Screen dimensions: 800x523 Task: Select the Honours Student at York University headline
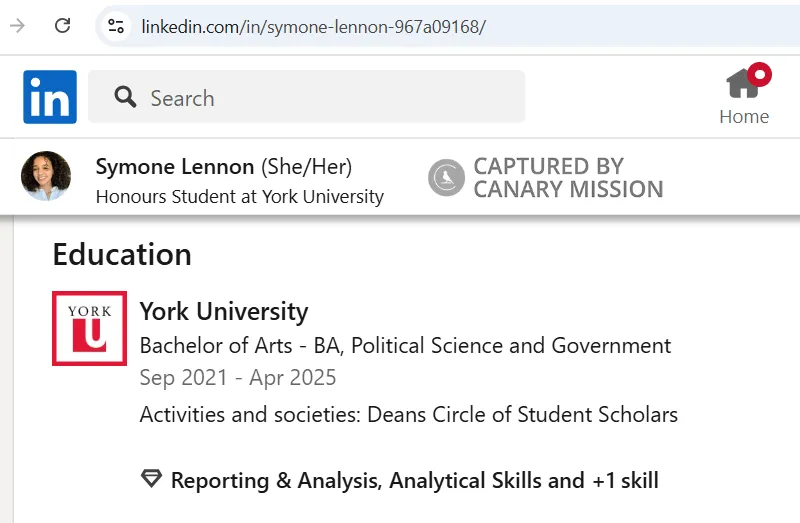(x=240, y=197)
